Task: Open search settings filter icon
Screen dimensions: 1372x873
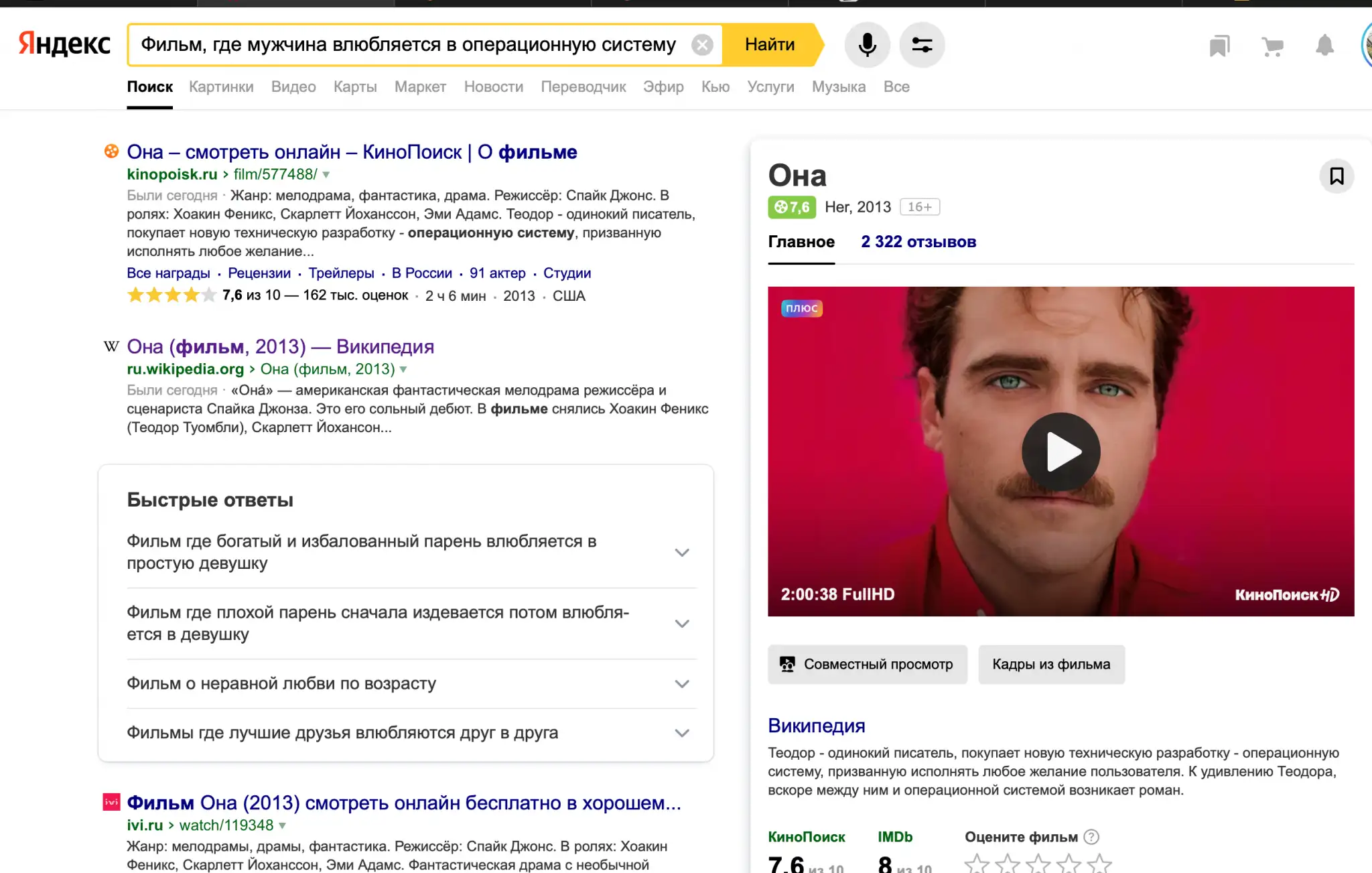Action: (x=922, y=45)
